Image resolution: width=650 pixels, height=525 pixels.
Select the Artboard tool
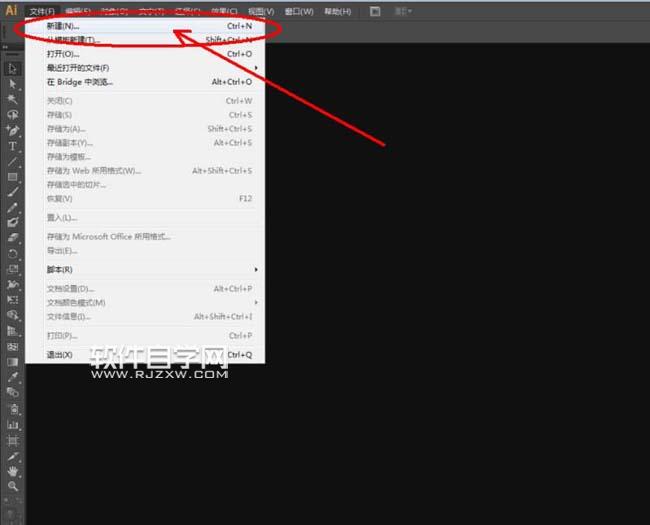point(12,440)
